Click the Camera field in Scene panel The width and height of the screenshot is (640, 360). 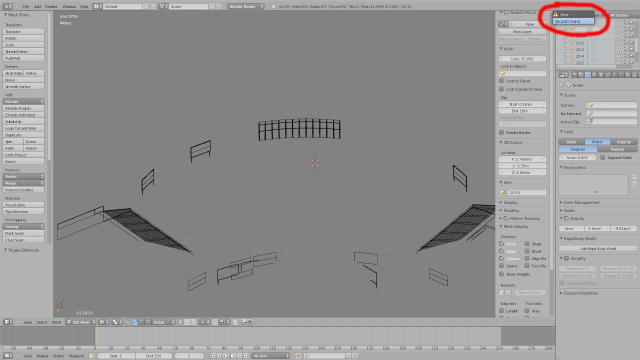tap(612, 105)
